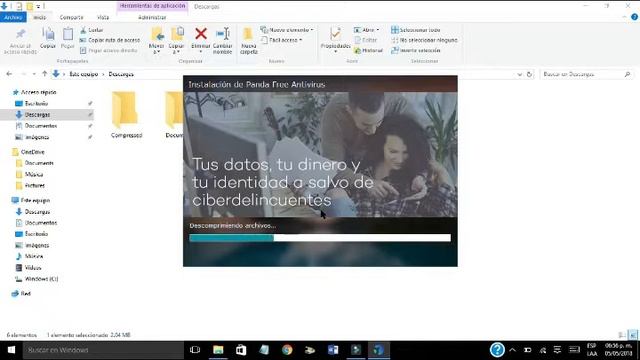Click Este equipo in address path
This screenshot has height=360, width=640.
pos(84,74)
